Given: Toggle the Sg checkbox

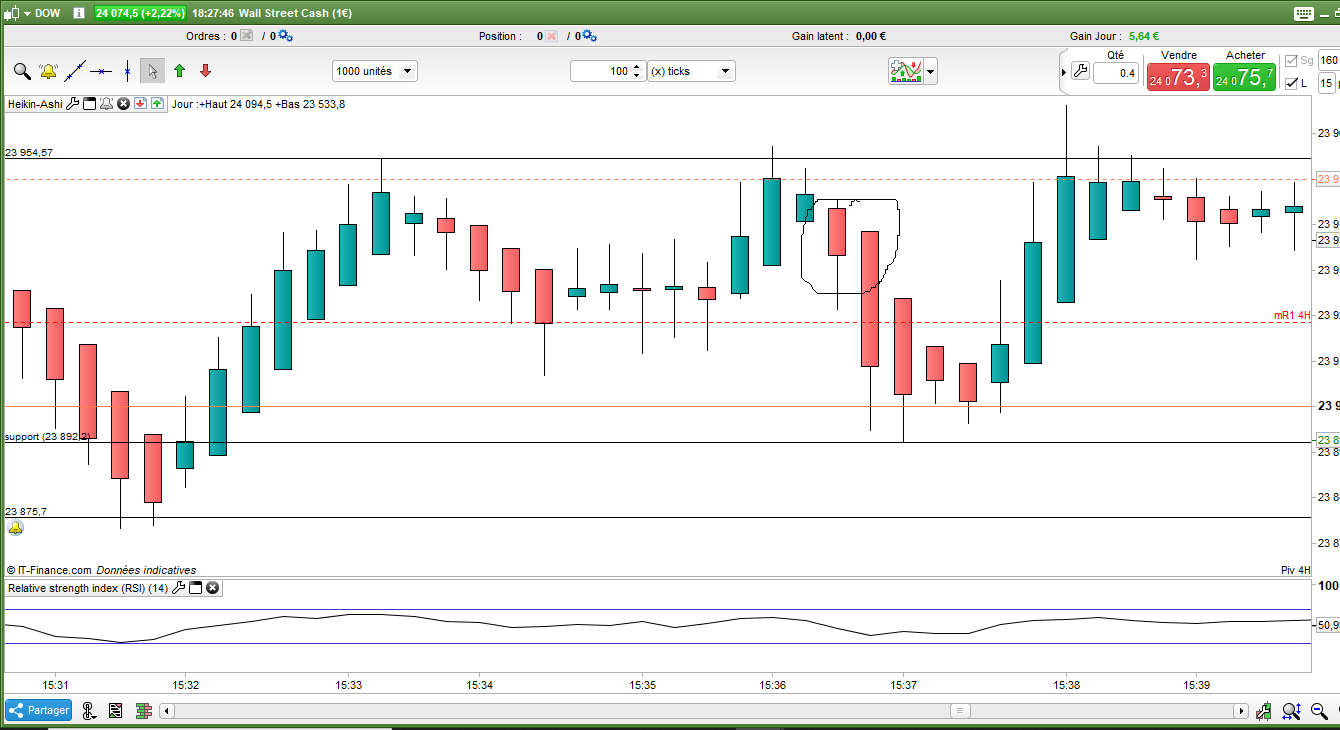Looking at the screenshot, I should (x=1292, y=61).
